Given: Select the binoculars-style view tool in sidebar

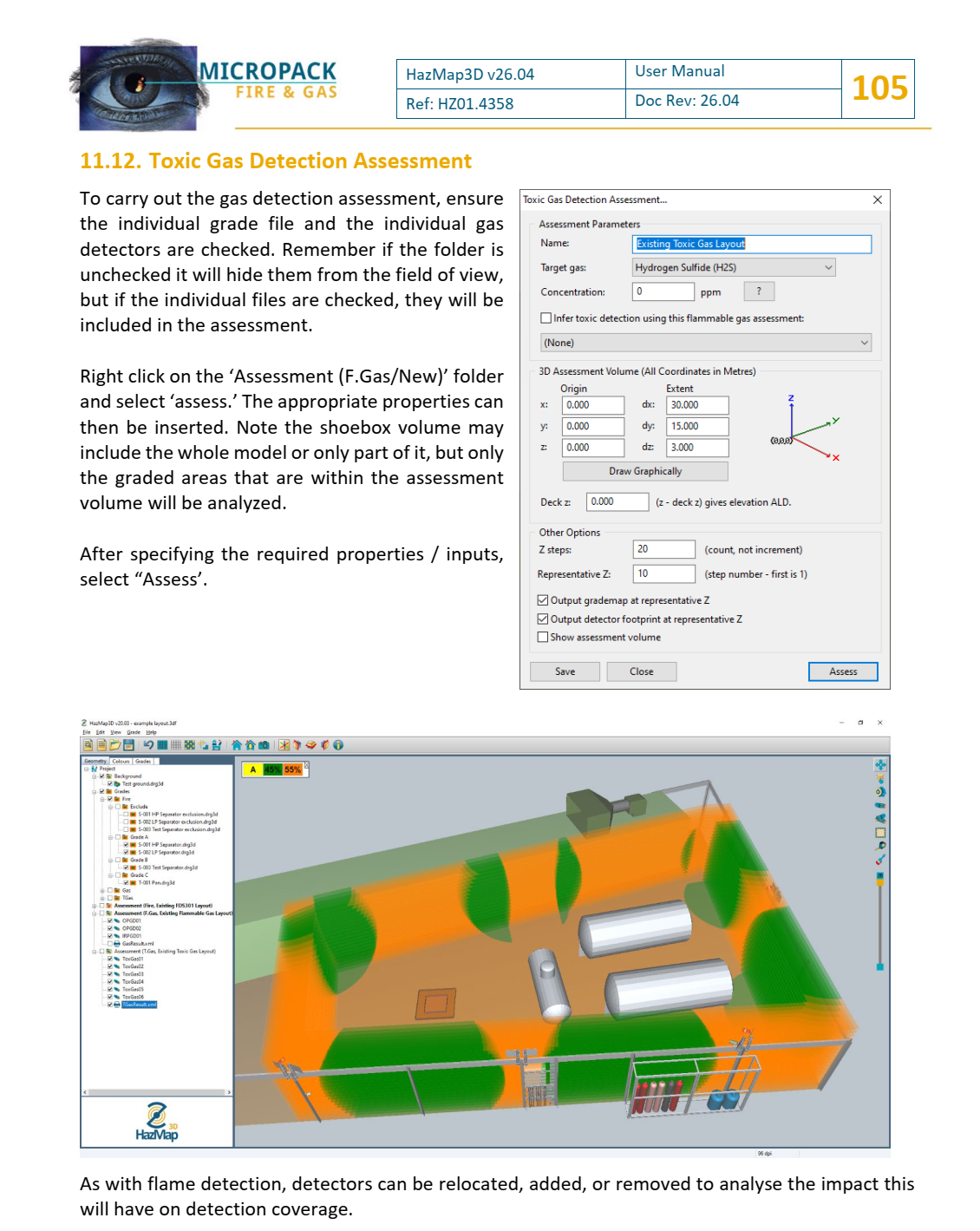Looking at the screenshot, I should pos(880,818).
